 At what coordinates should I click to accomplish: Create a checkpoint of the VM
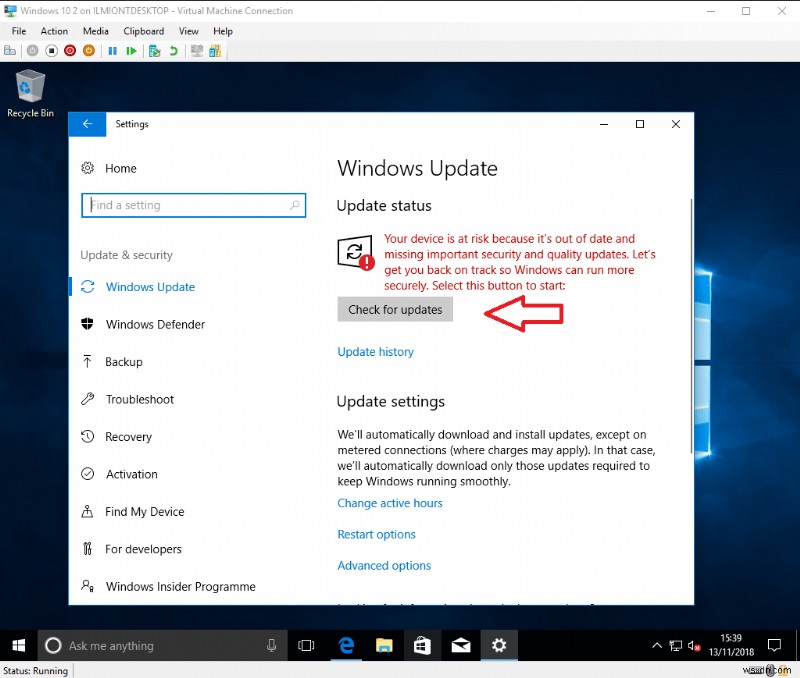point(152,50)
